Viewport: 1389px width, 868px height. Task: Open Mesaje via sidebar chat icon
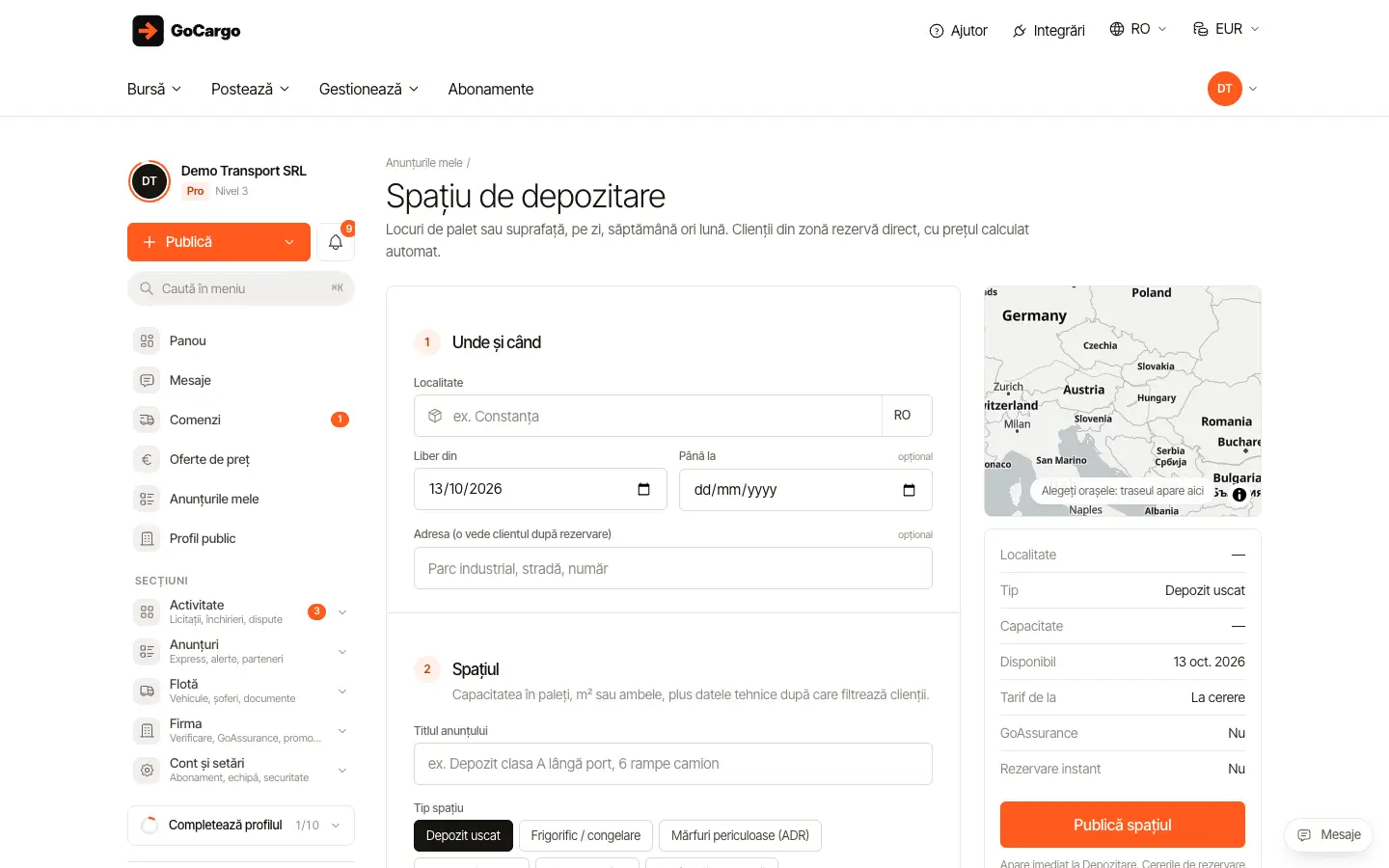tap(147, 380)
